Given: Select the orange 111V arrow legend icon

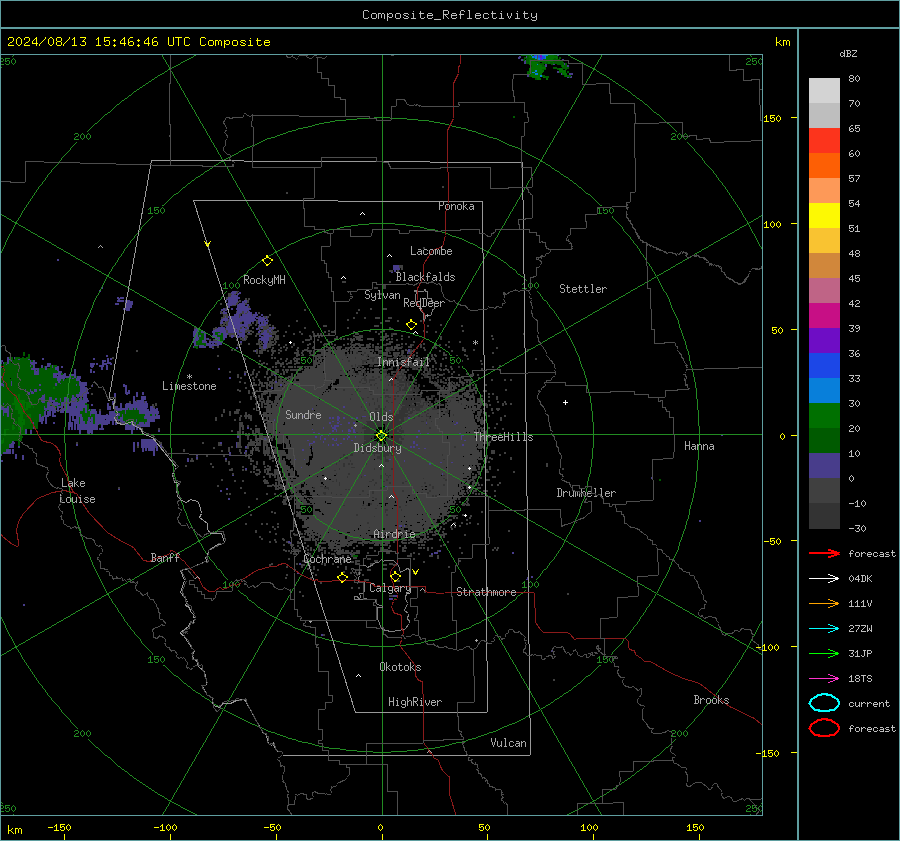Looking at the screenshot, I should coord(824,603).
